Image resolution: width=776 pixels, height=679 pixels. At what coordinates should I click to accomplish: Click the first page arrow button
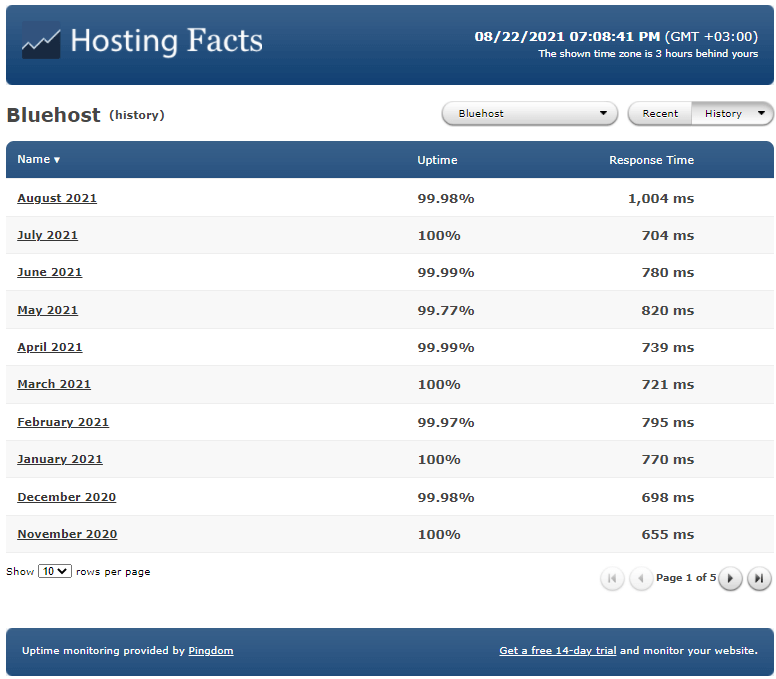coord(612,578)
